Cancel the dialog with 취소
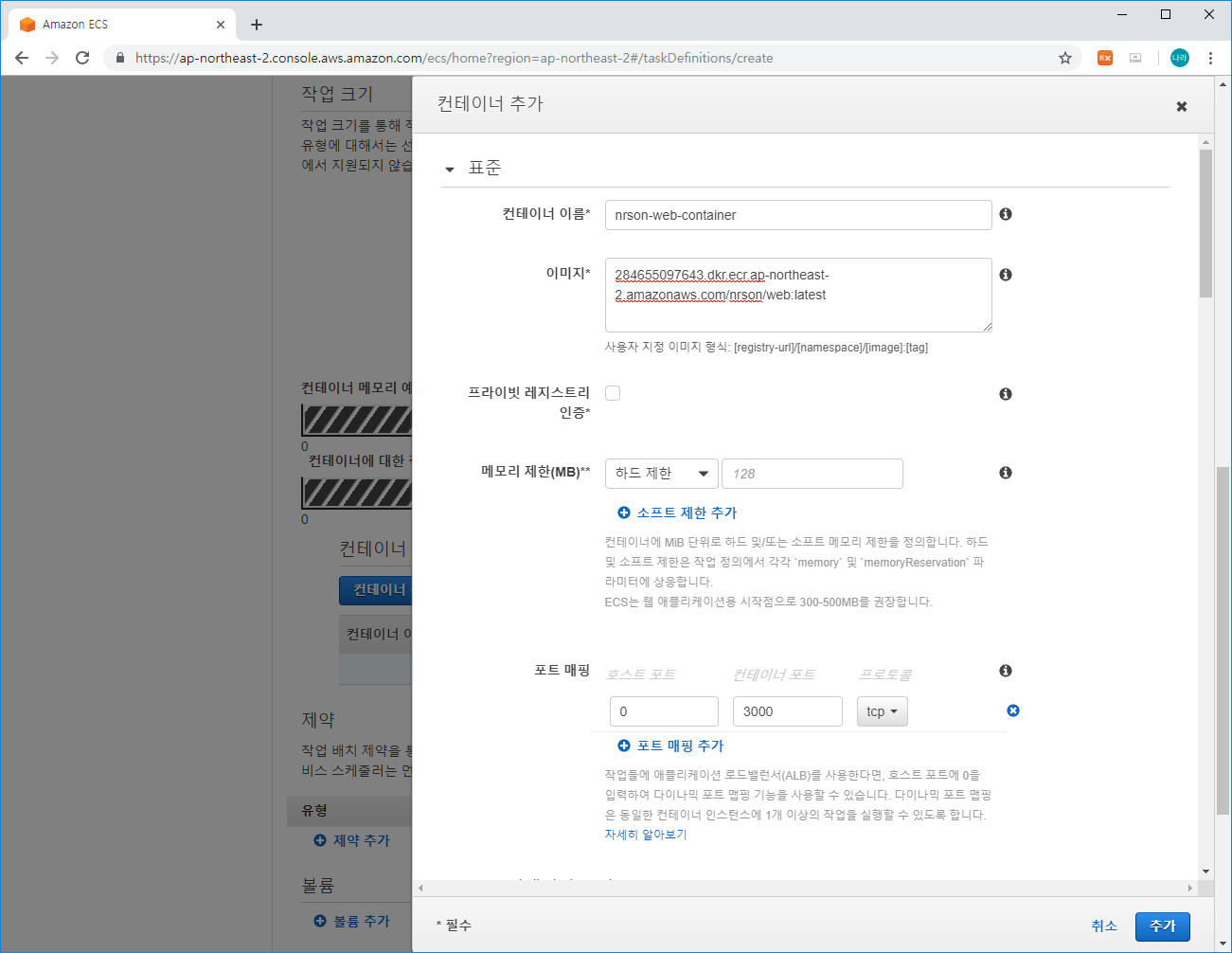The image size is (1232, 953). tap(1104, 926)
